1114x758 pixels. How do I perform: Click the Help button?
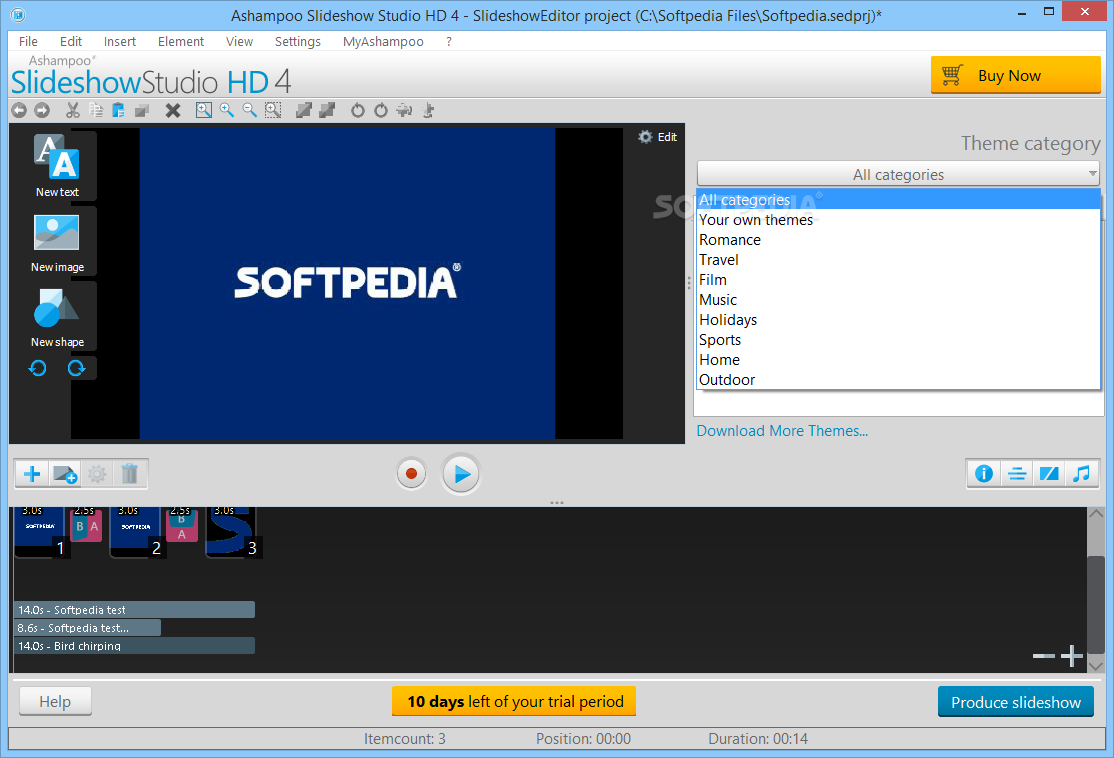click(55, 702)
